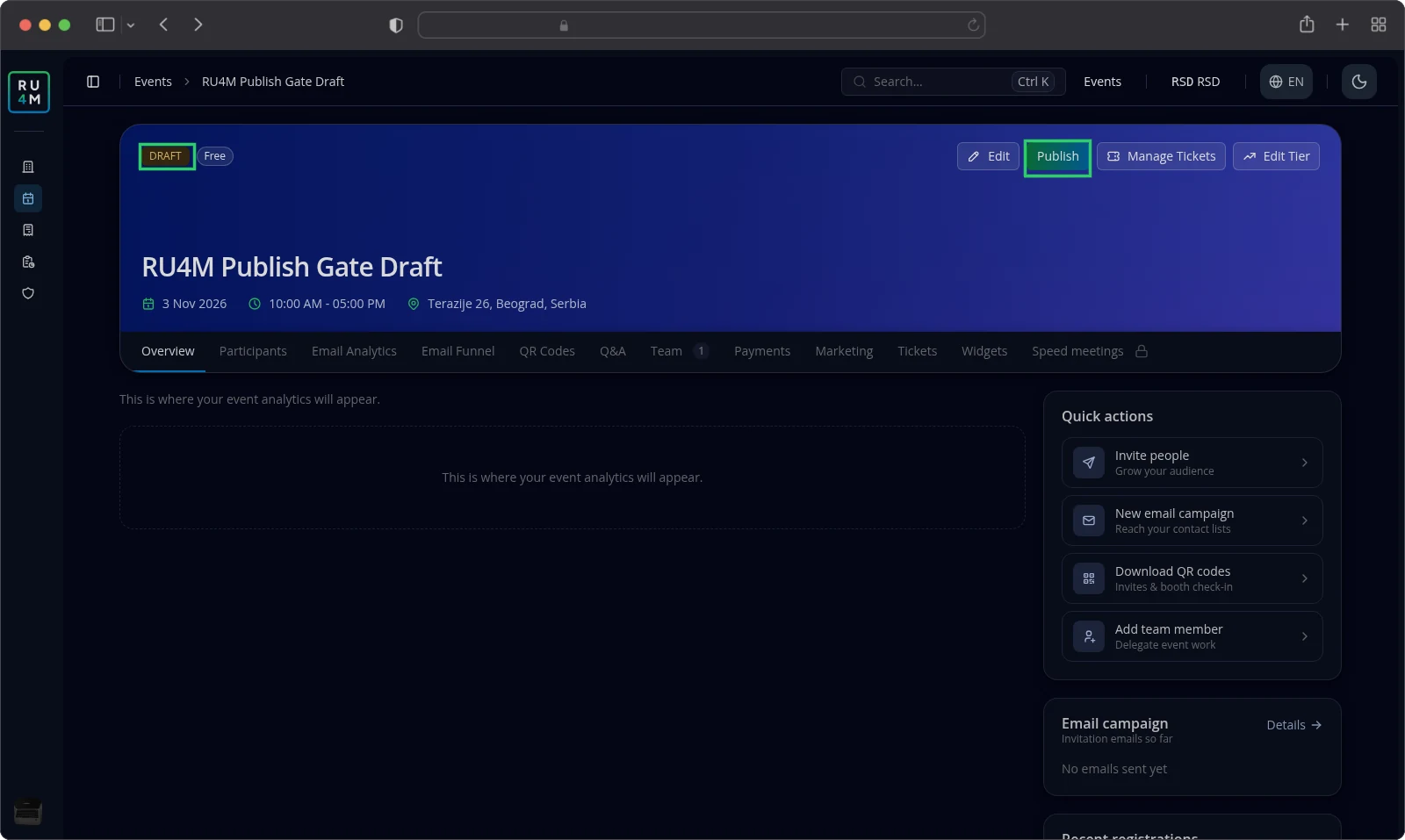The height and width of the screenshot is (840, 1405).
Task: Open the receipt document sidebar icon
Action: tap(28, 230)
